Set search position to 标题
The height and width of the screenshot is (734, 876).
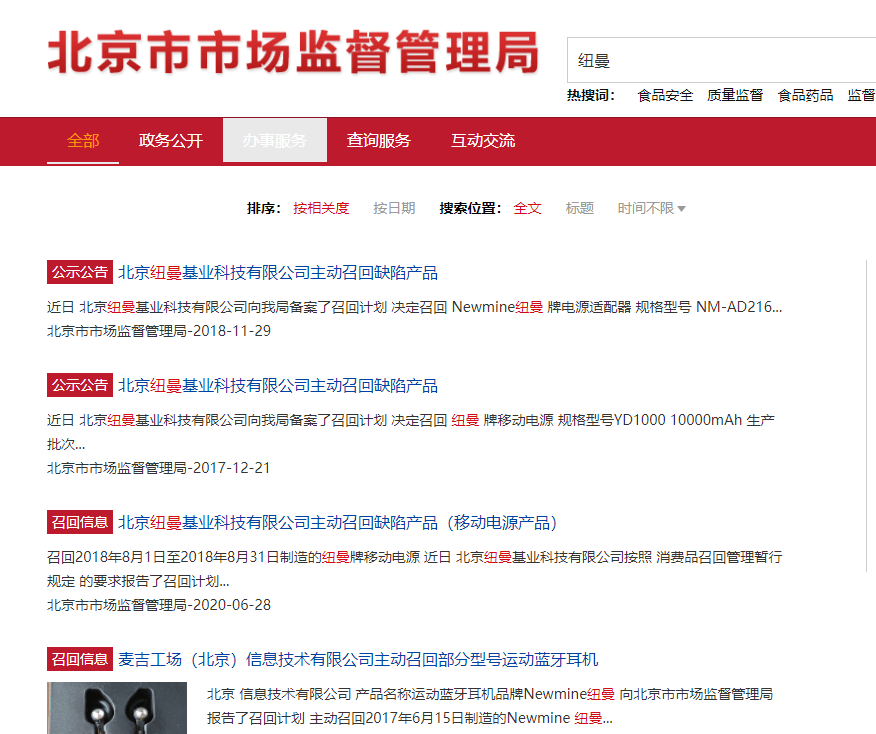click(x=579, y=208)
